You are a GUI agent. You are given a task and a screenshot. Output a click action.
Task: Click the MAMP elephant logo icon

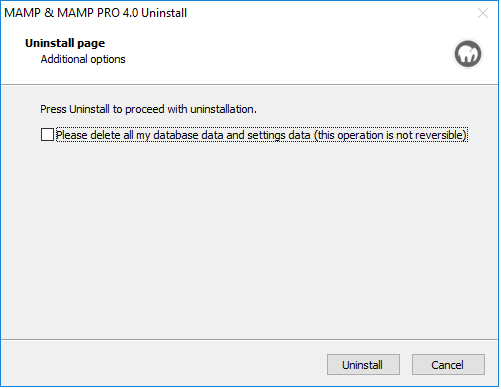[468, 54]
